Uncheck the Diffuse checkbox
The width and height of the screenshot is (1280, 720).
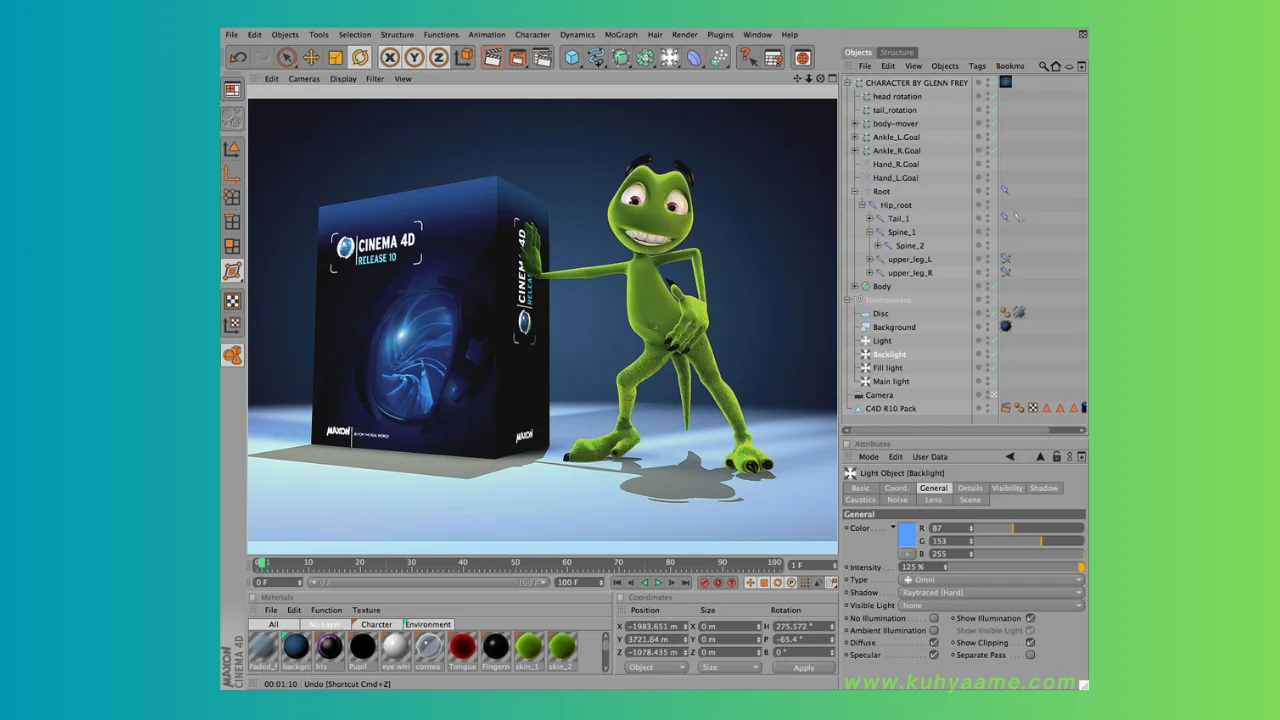(934, 643)
